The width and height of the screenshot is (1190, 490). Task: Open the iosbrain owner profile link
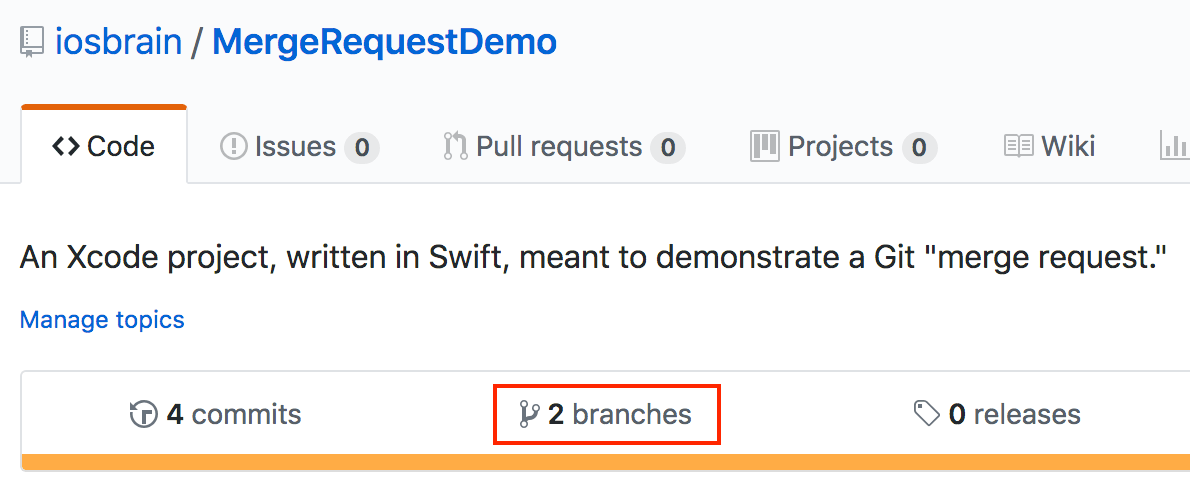tap(119, 42)
